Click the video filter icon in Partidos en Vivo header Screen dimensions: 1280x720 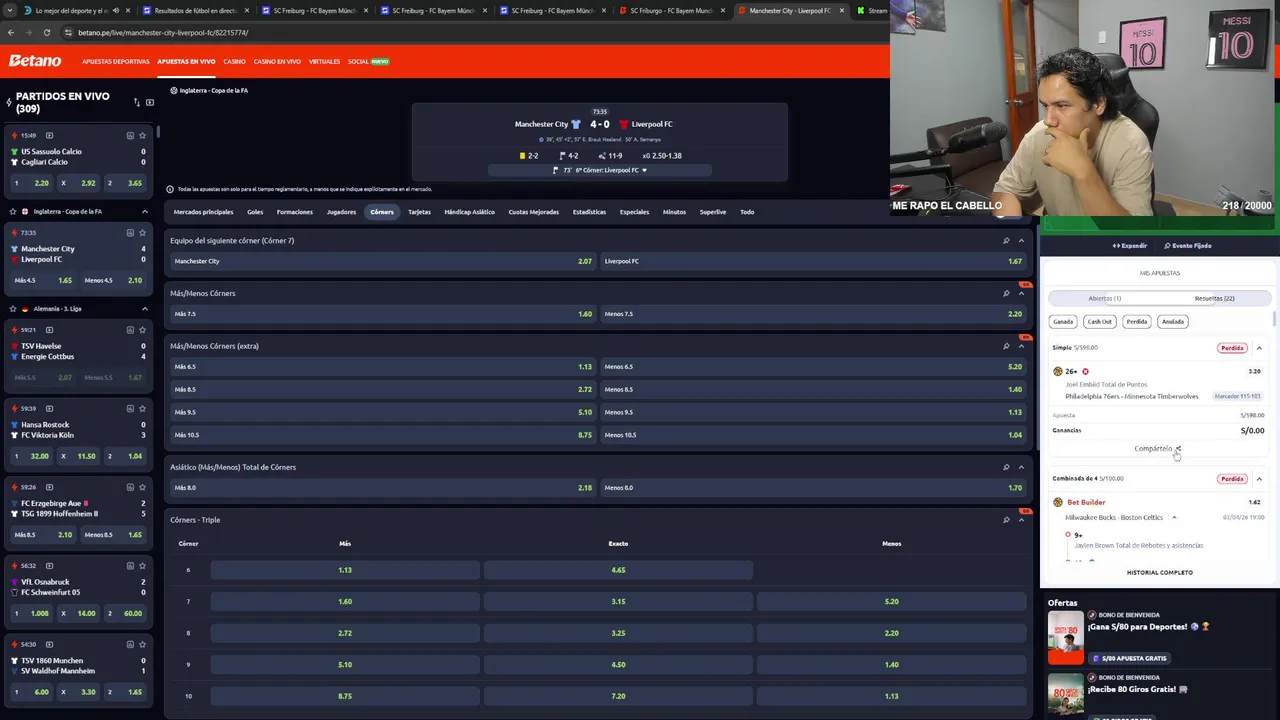click(x=150, y=102)
